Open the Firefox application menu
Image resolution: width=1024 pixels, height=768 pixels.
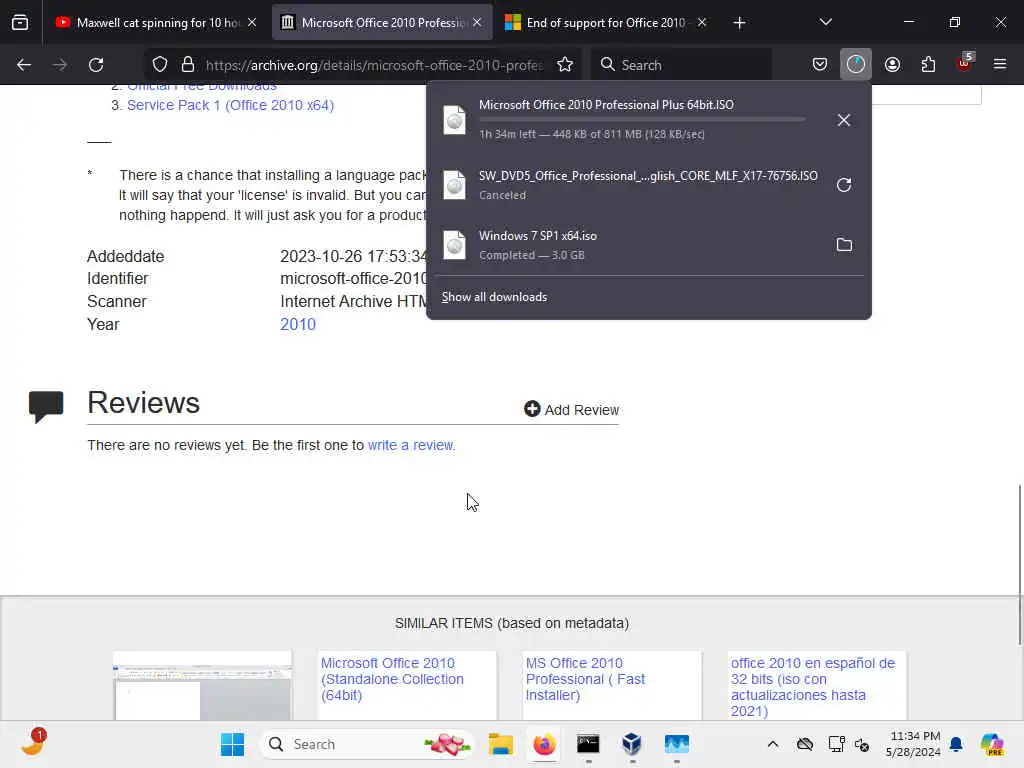(1000, 65)
